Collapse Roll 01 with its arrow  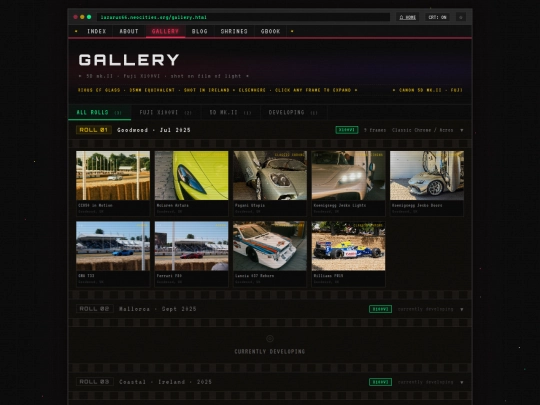(x=462, y=130)
